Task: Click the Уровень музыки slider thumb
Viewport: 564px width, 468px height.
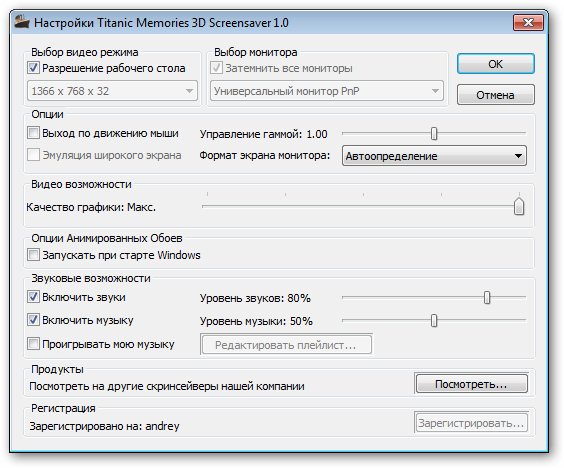Action: pos(434,321)
